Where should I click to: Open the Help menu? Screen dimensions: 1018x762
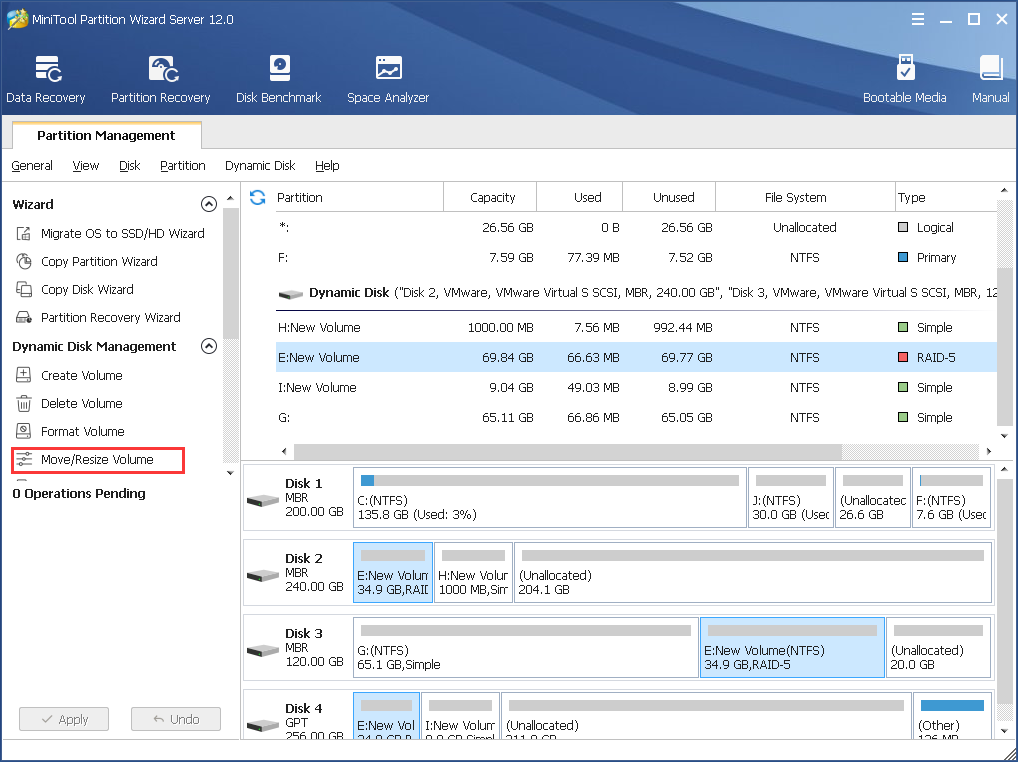click(327, 166)
